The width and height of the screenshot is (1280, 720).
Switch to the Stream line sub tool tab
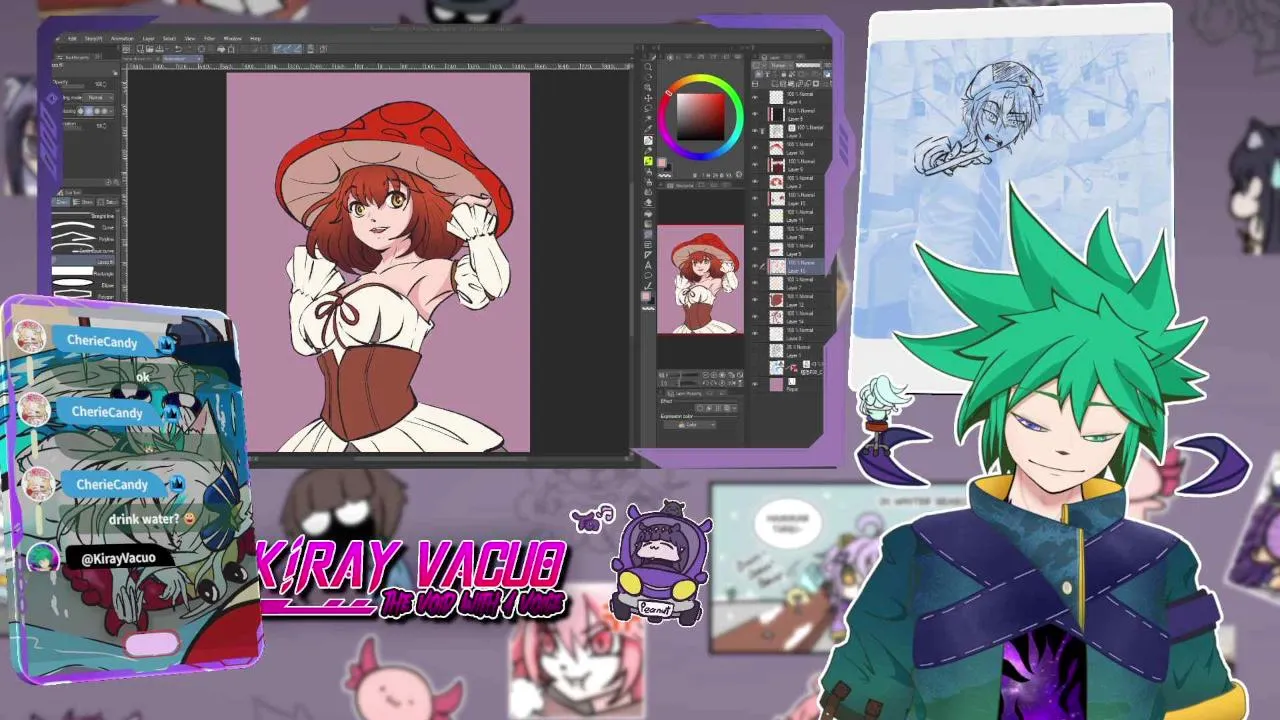click(x=83, y=202)
